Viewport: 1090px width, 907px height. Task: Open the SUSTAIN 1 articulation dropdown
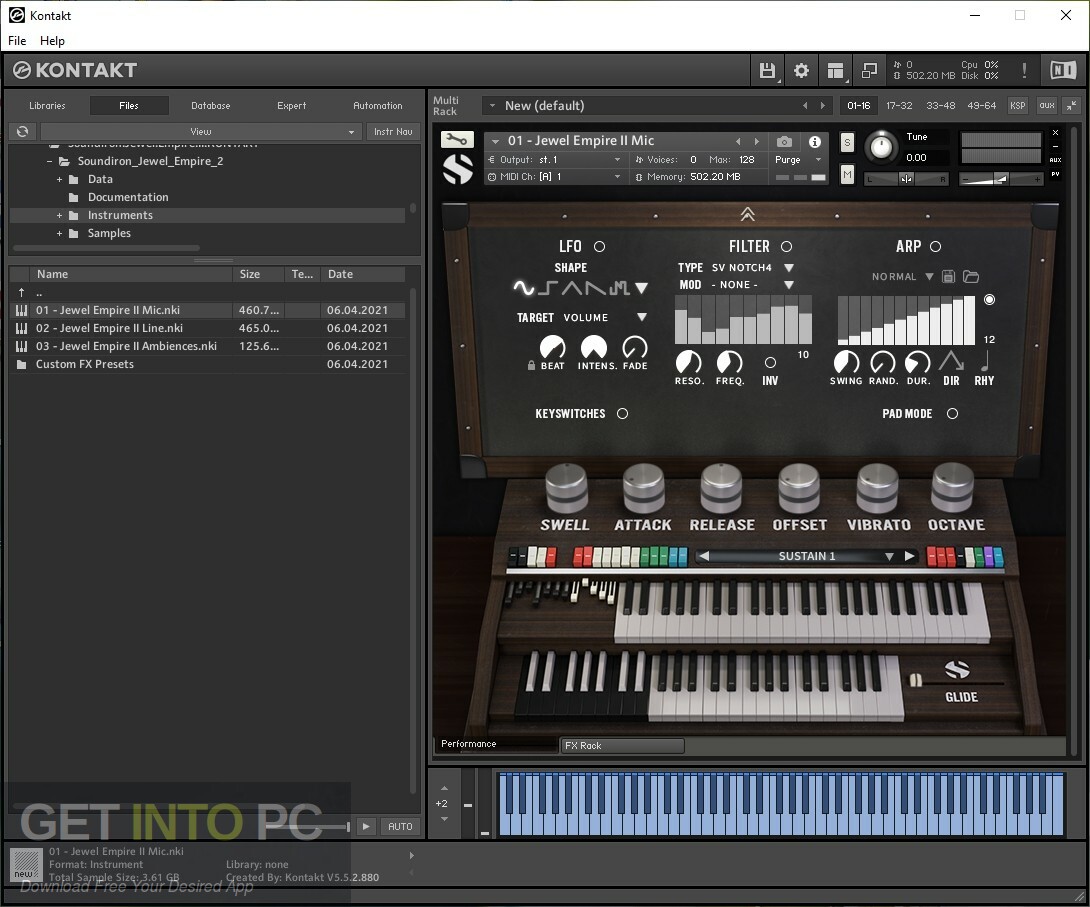point(889,557)
